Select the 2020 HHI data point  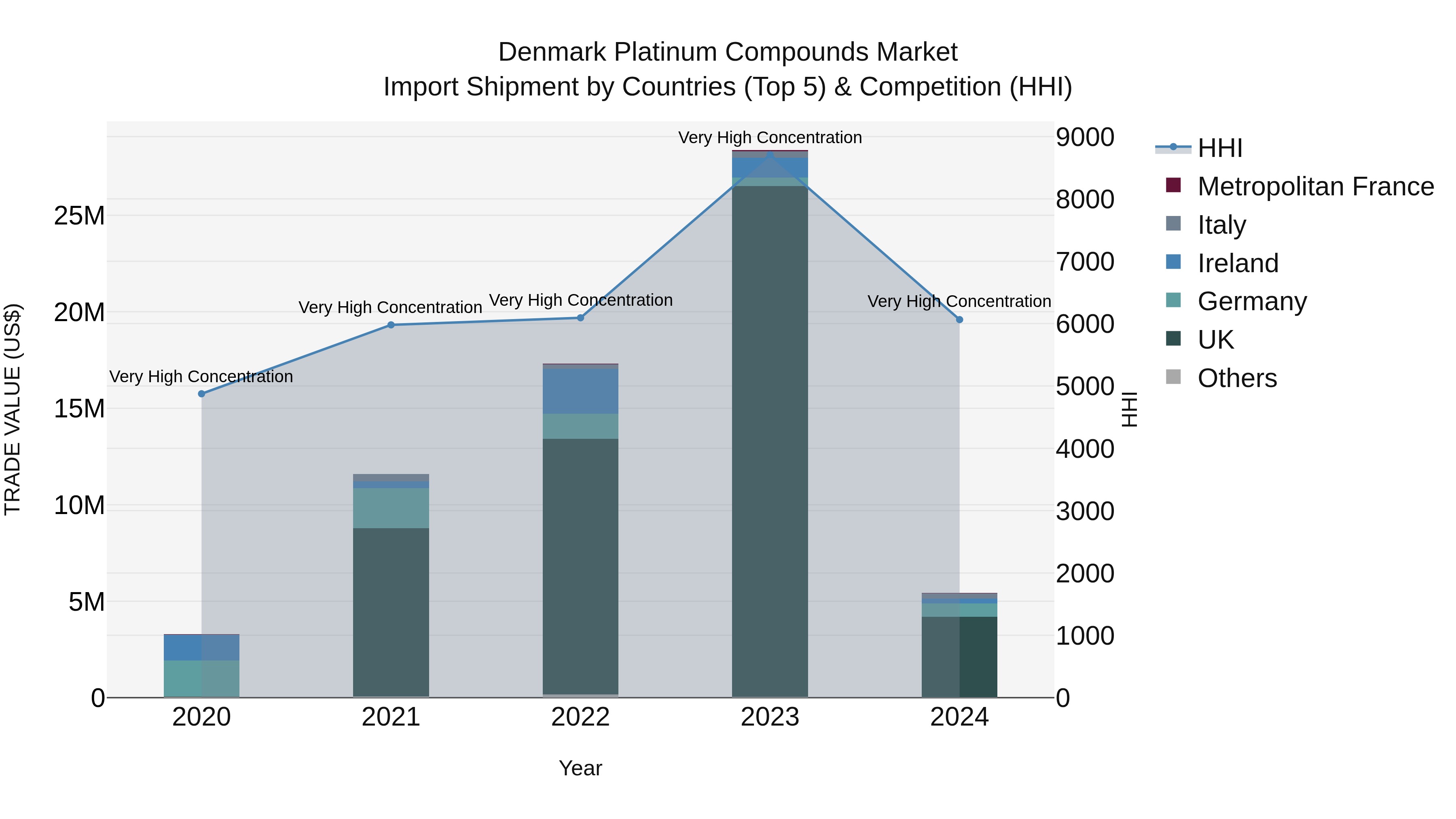click(202, 394)
